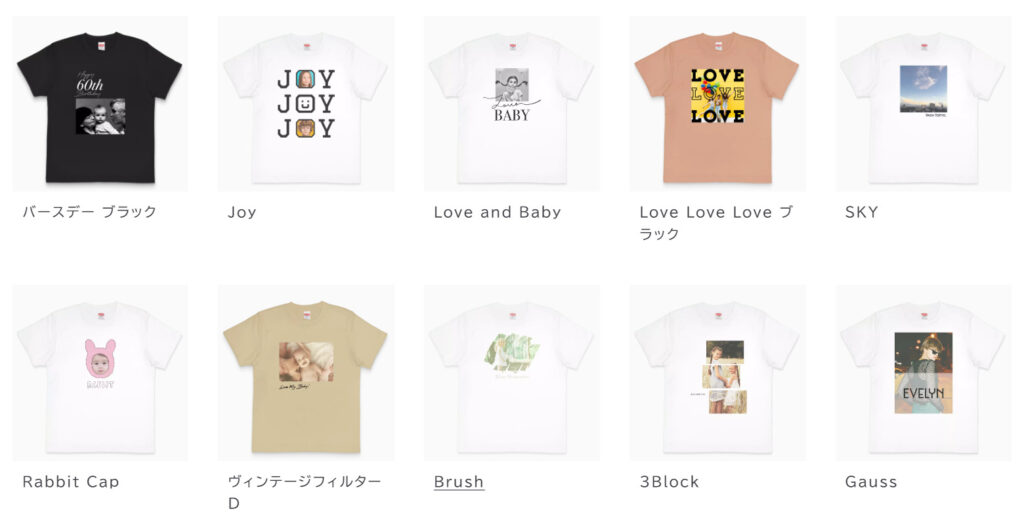
Task: Select the pink Rabbit Cap T-shirt image
Action: 100,373
